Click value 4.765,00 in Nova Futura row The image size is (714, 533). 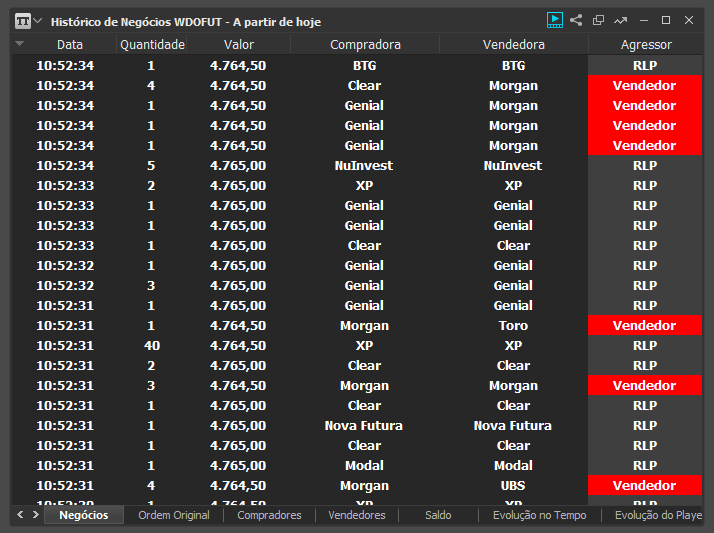pyautogui.click(x=238, y=426)
